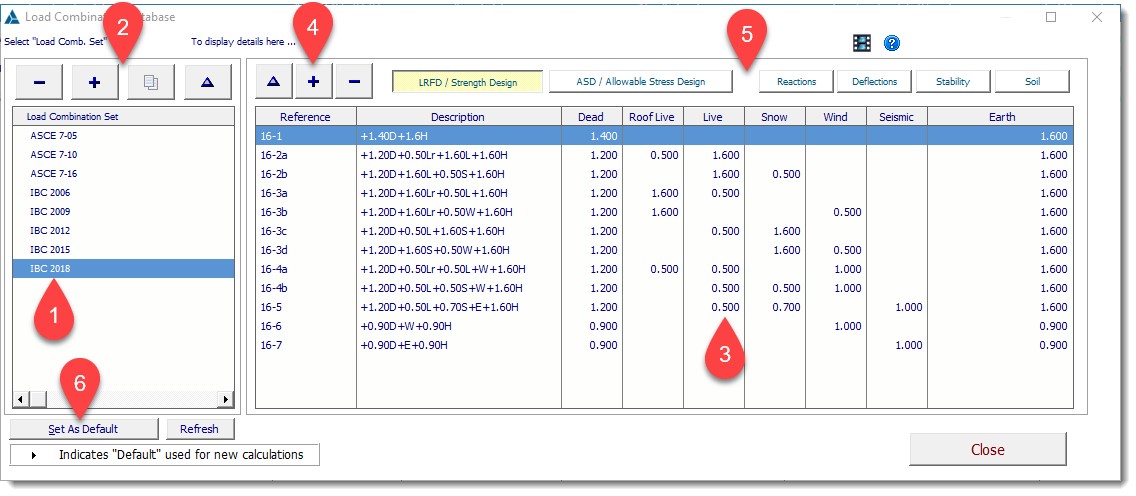Click the triangle button above the set list

click(x=208, y=83)
